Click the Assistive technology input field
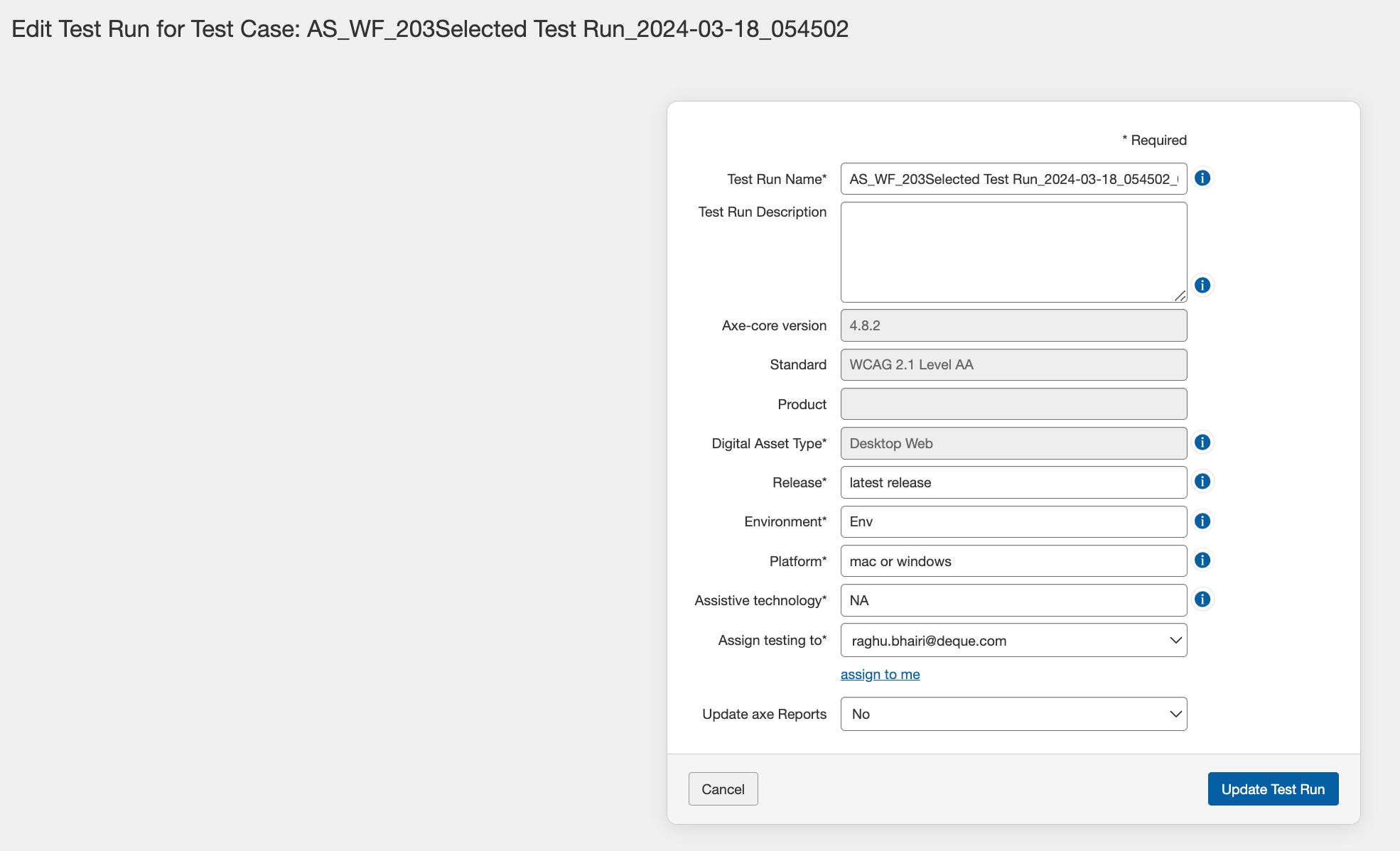 pos(1013,600)
